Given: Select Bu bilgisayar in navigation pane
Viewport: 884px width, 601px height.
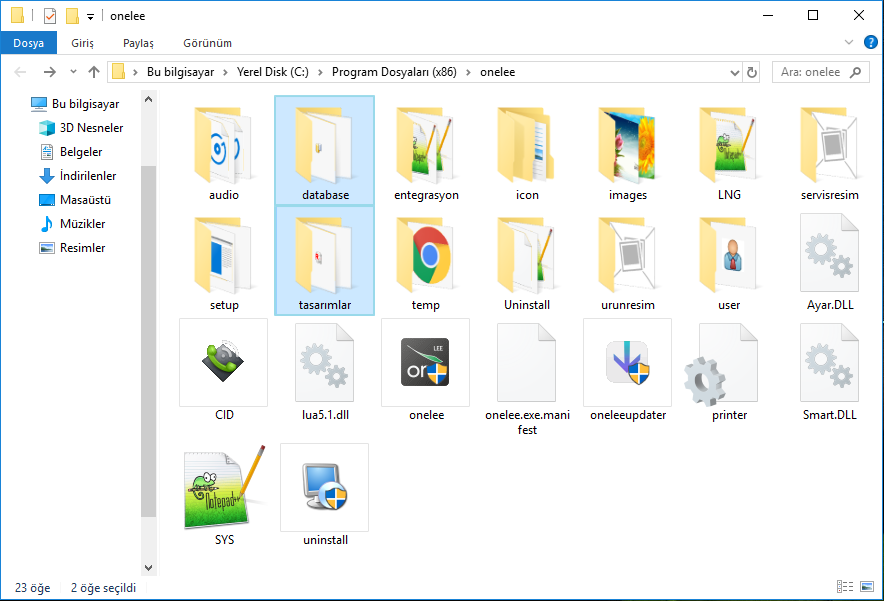Looking at the screenshot, I should [x=74, y=104].
